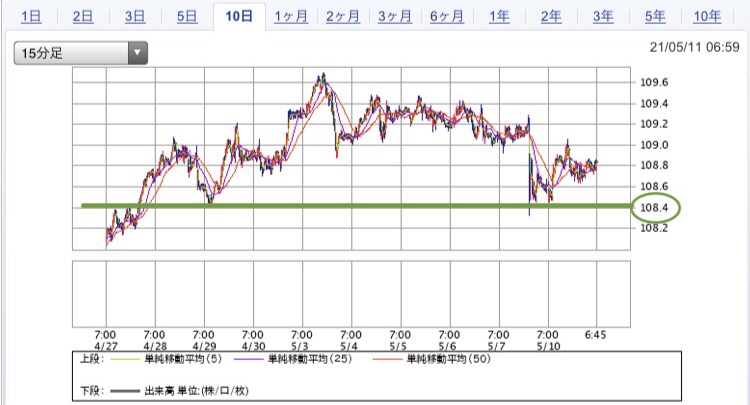Click the 7:00 4/27 date label
This screenshot has height=405, width=750.
tap(106, 340)
